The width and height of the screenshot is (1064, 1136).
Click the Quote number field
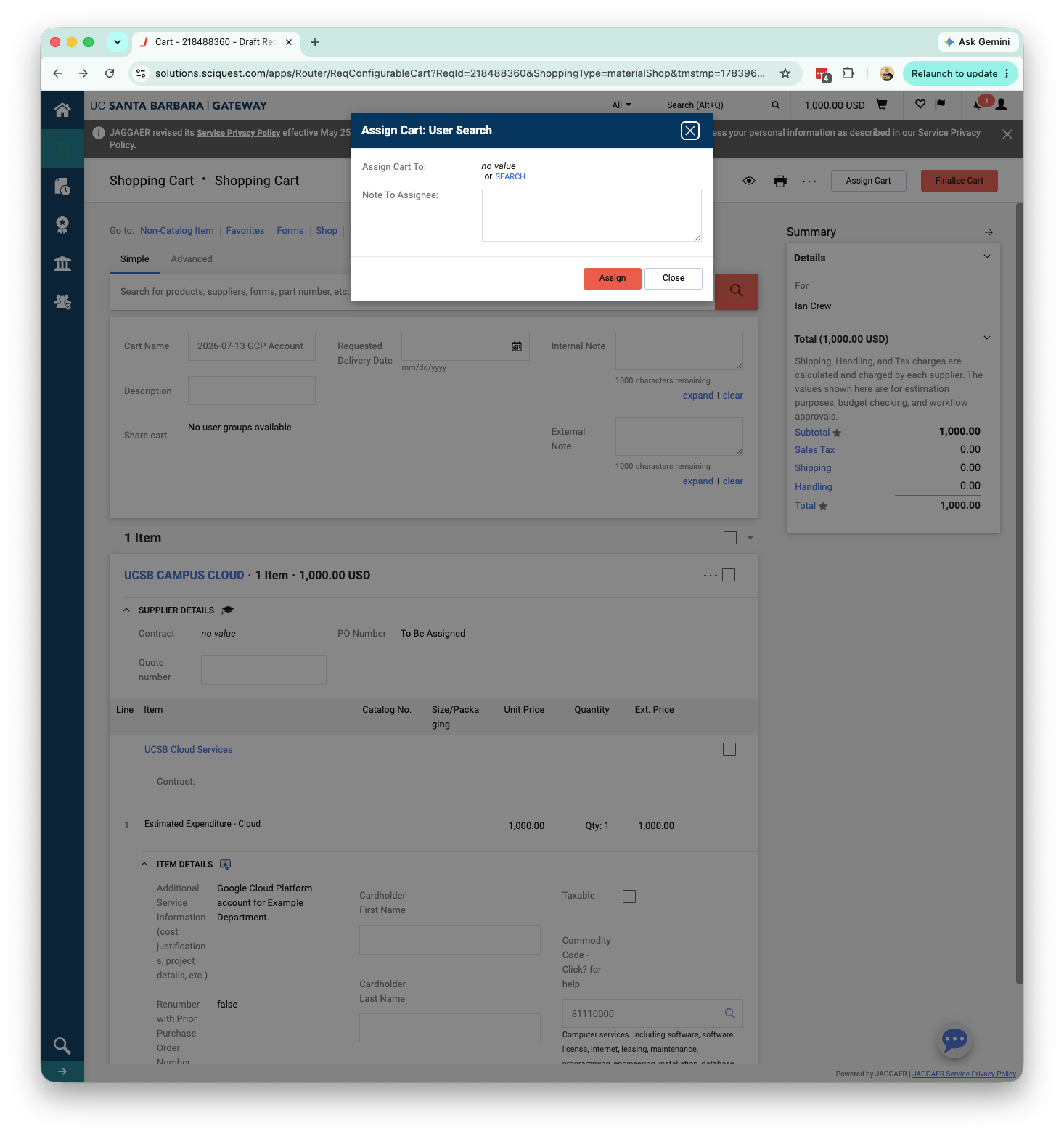point(263,670)
